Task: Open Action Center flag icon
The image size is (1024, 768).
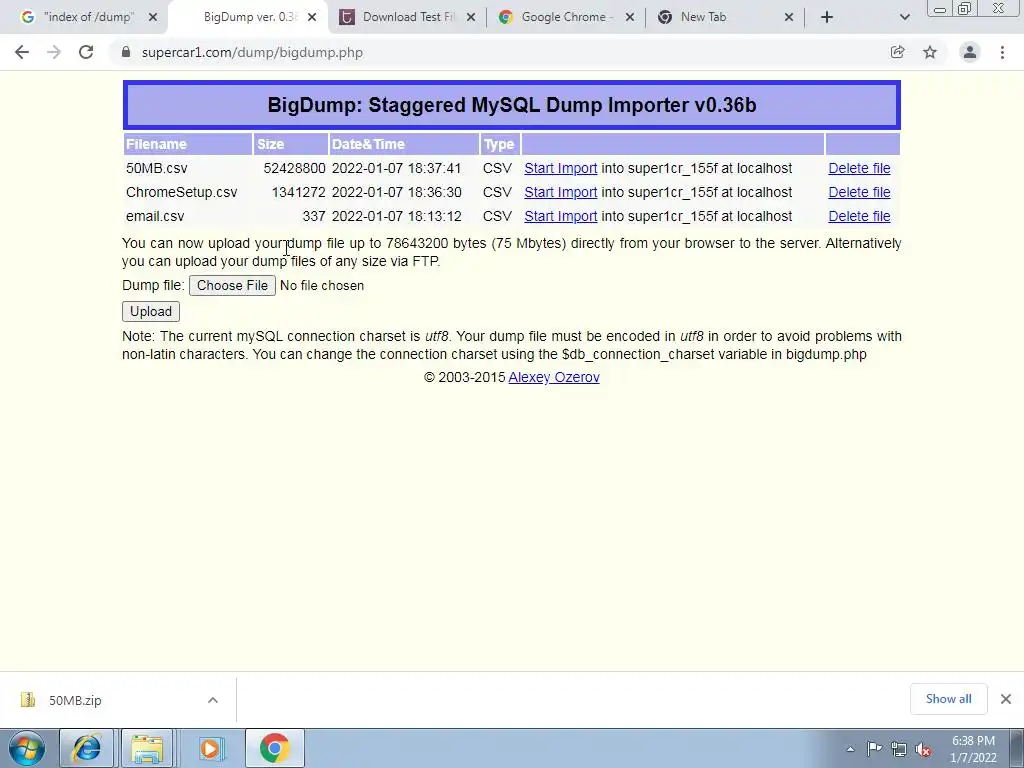Action: (x=874, y=748)
